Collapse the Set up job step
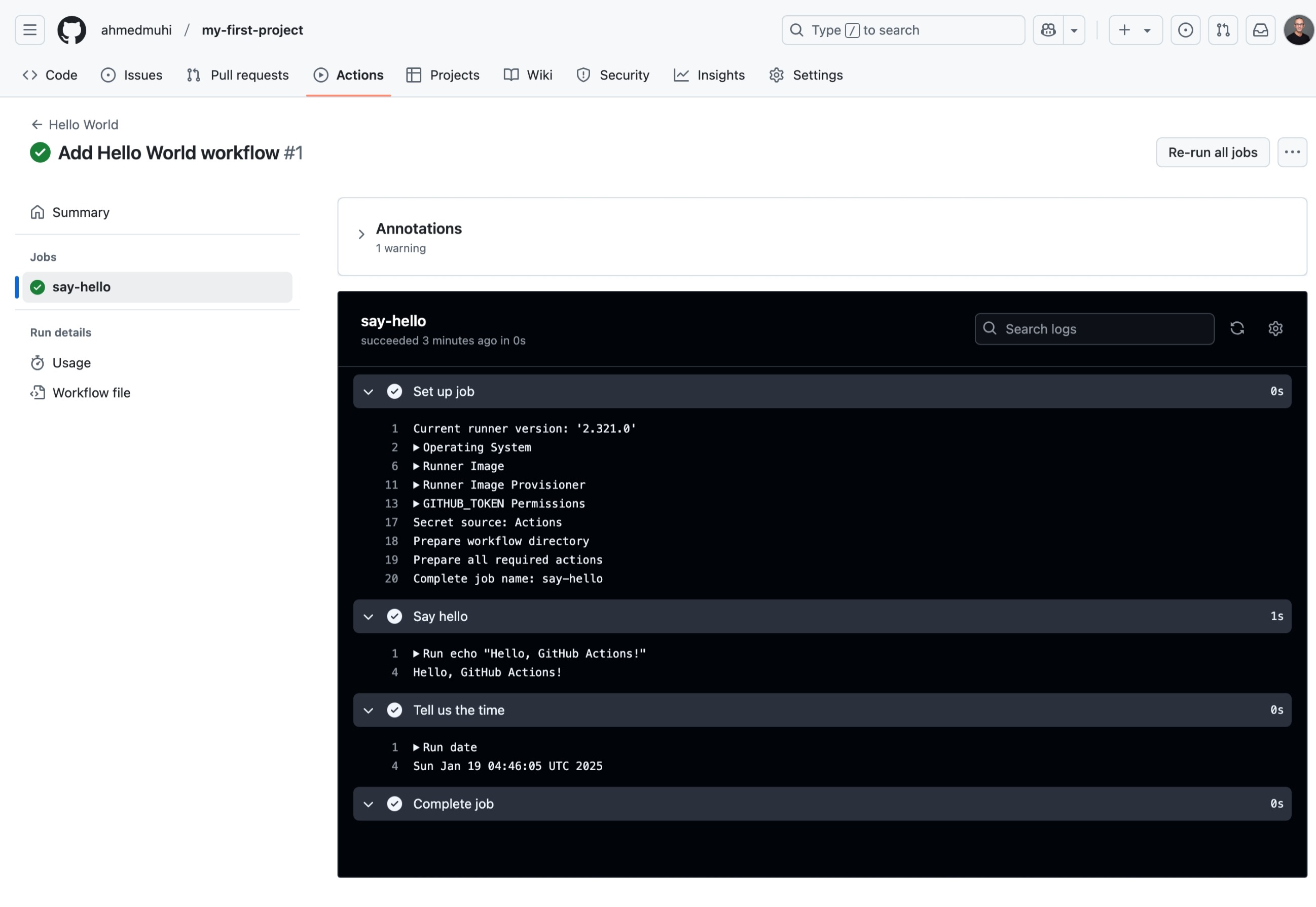This screenshot has height=907, width=1316. tap(821, 391)
